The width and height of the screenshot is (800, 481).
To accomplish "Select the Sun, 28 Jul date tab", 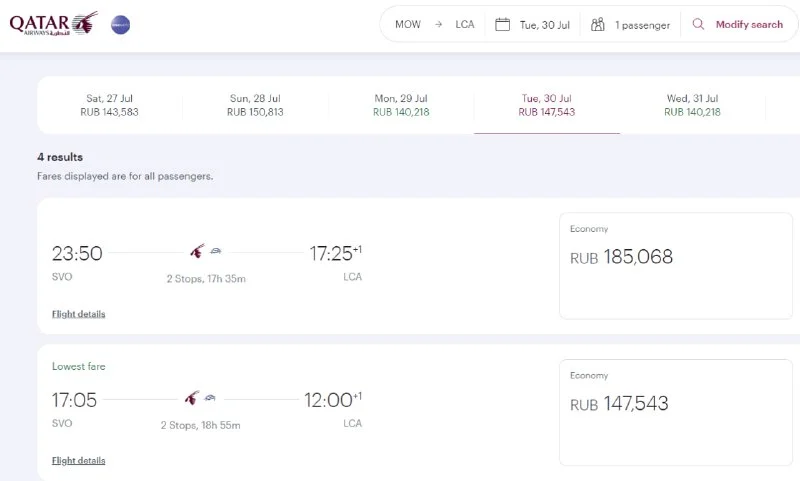I will (x=255, y=105).
